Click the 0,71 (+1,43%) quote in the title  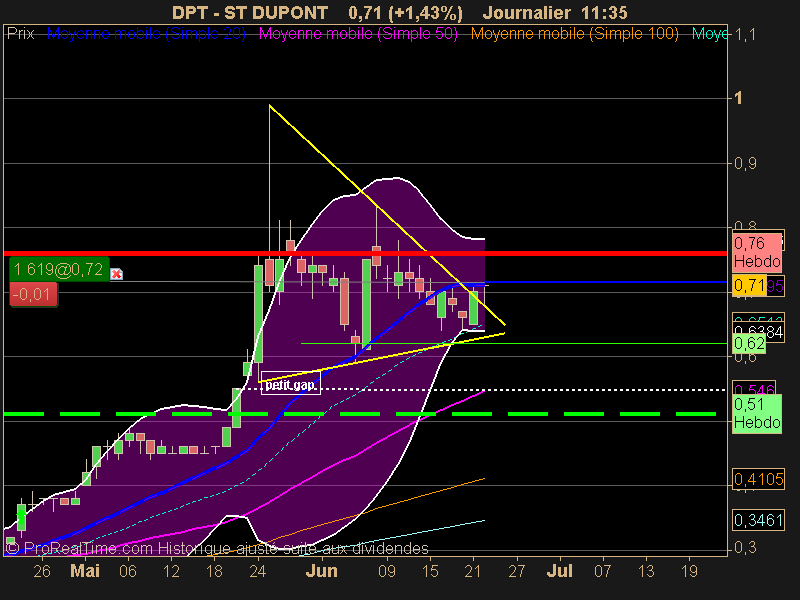click(406, 12)
